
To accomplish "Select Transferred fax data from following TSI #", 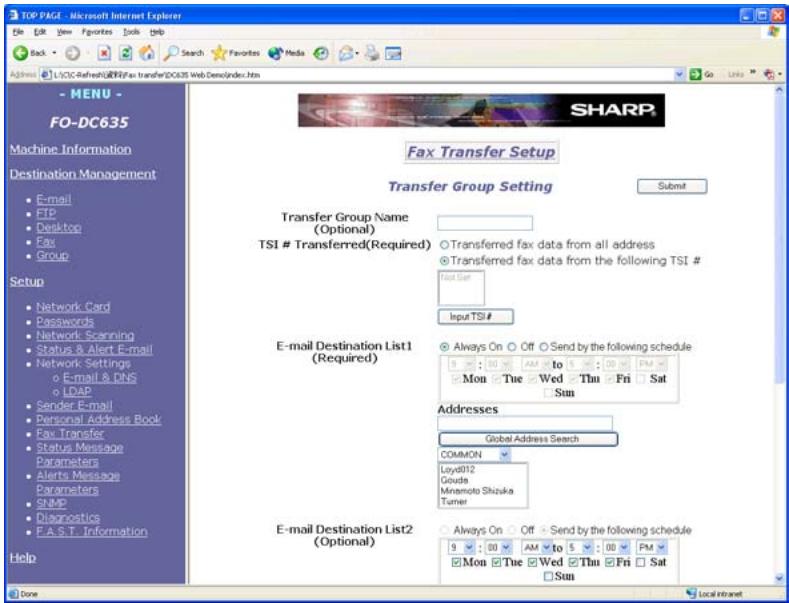I will point(444,261).
